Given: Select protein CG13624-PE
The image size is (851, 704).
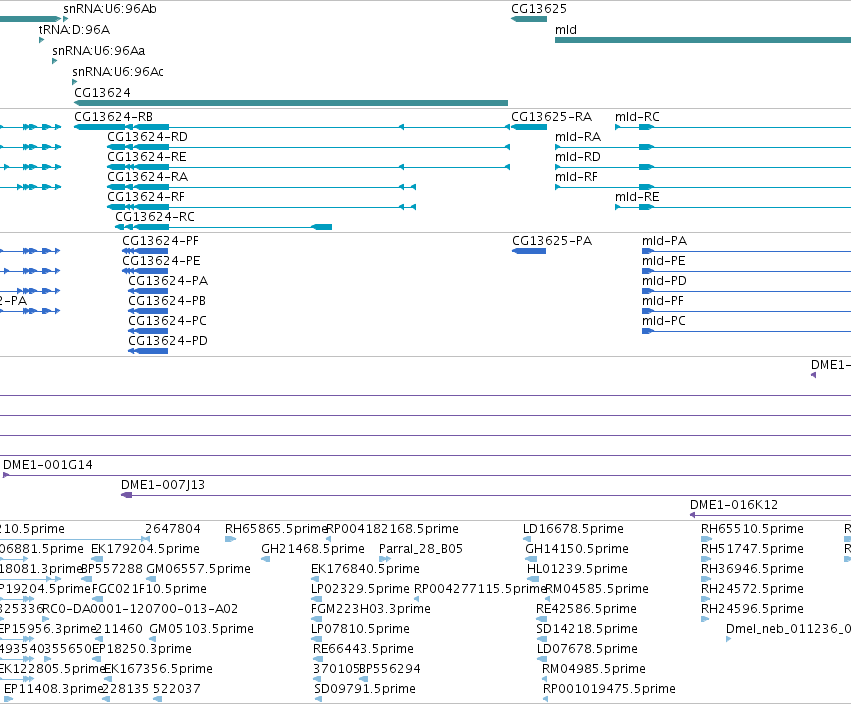Looking at the screenshot, I should (161, 261).
